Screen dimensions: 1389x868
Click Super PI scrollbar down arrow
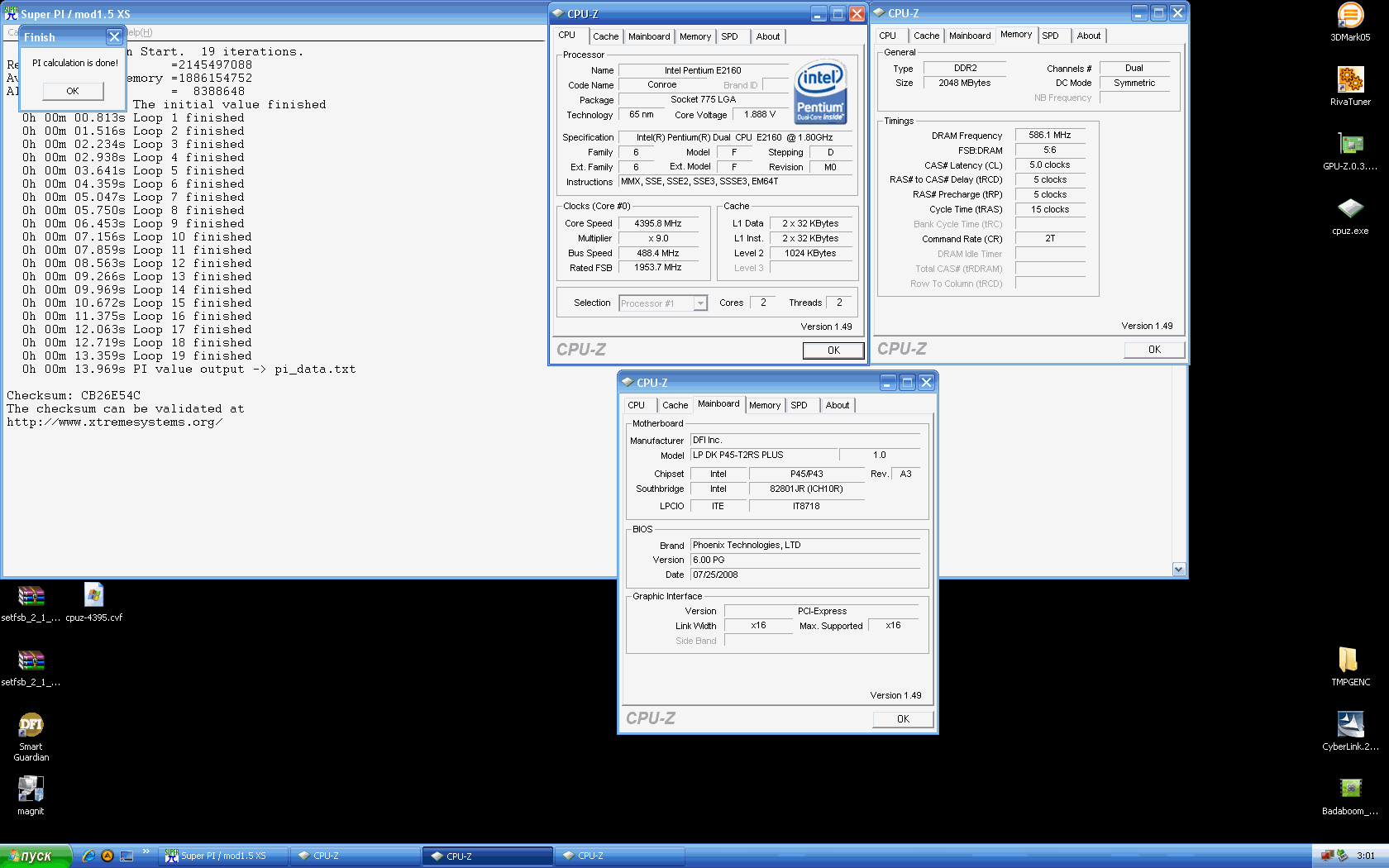point(1179,570)
